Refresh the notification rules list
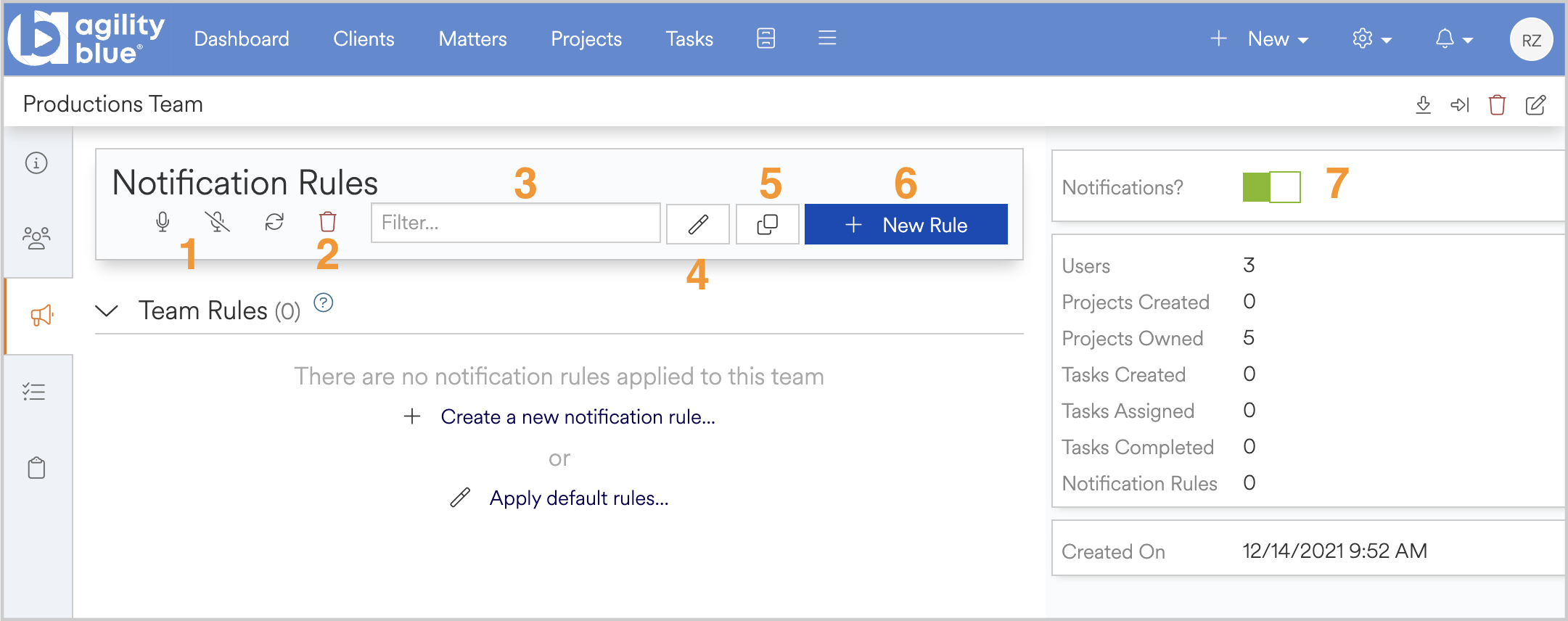The width and height of the screenshot is (1568, 621). tap(274, 222)
